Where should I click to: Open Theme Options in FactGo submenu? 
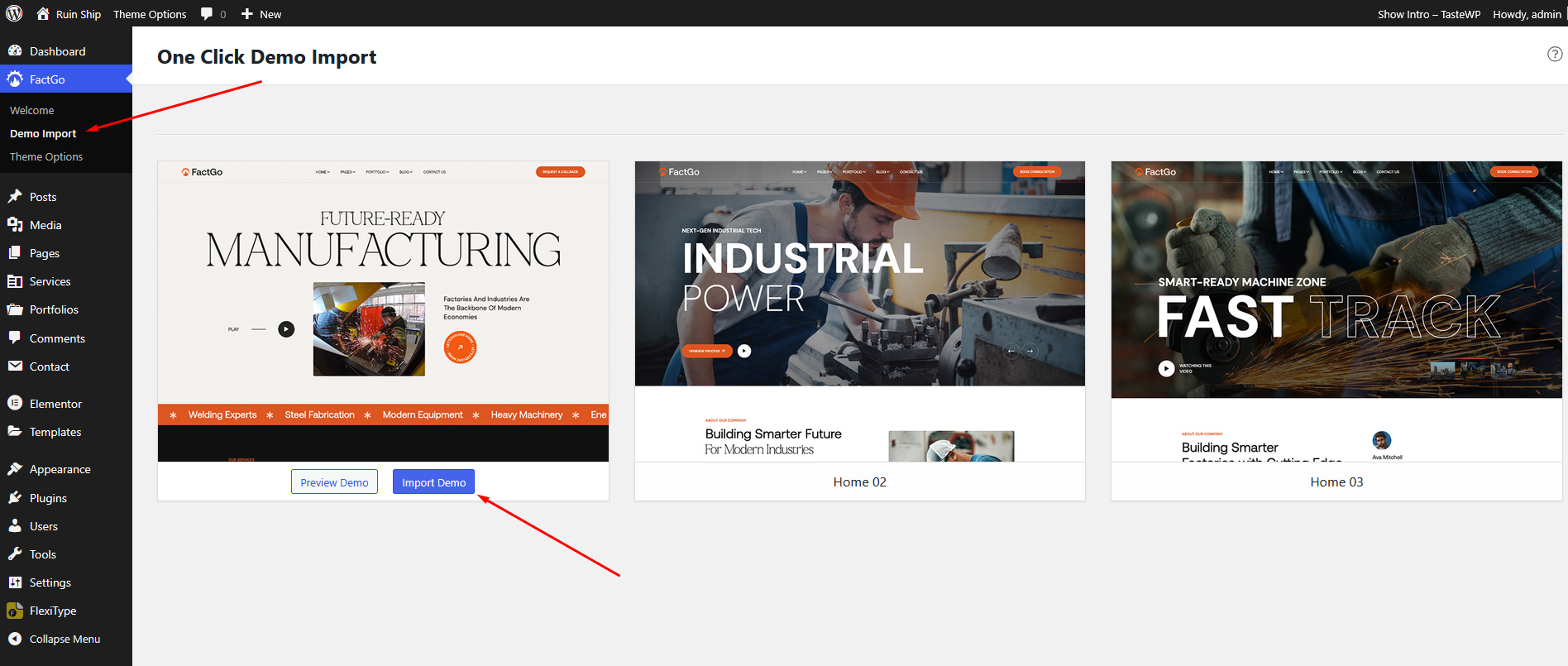click(46, 156)
